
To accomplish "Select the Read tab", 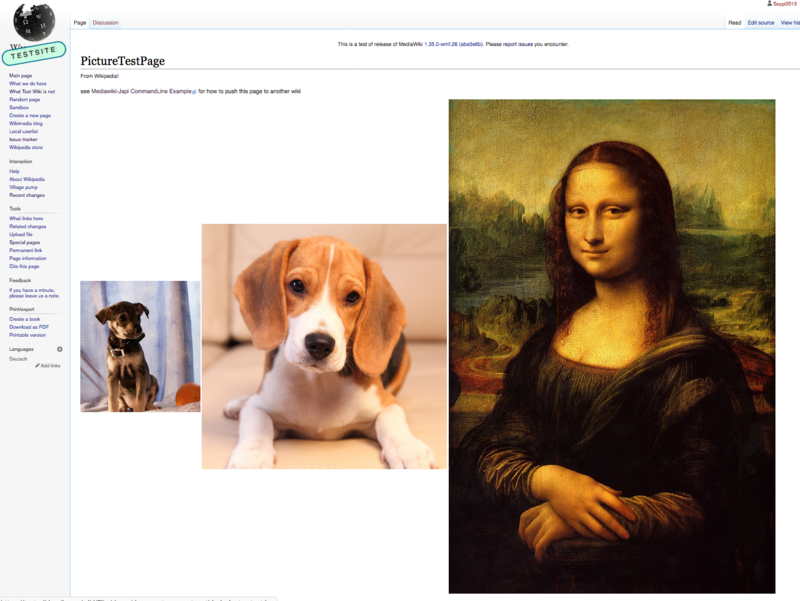I will (x=735, y=23).
